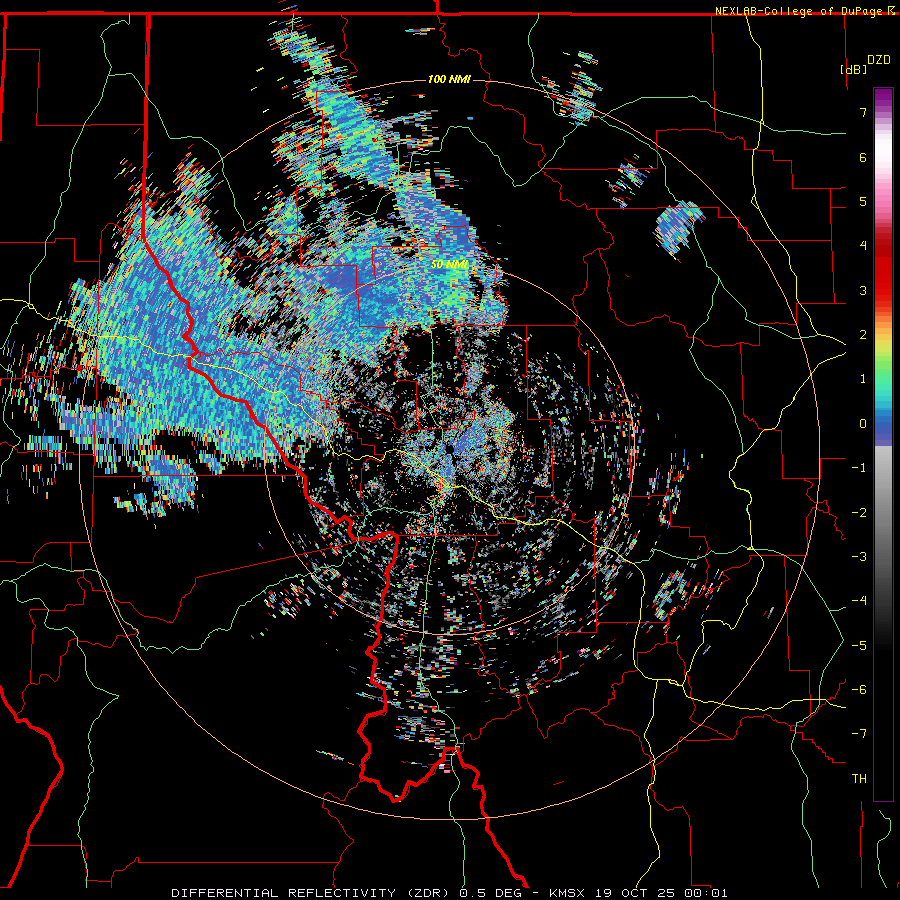Viewport: 900px width, 900px height.
Task: Click the ZDR color scale bar
Action: coord(883,444)
